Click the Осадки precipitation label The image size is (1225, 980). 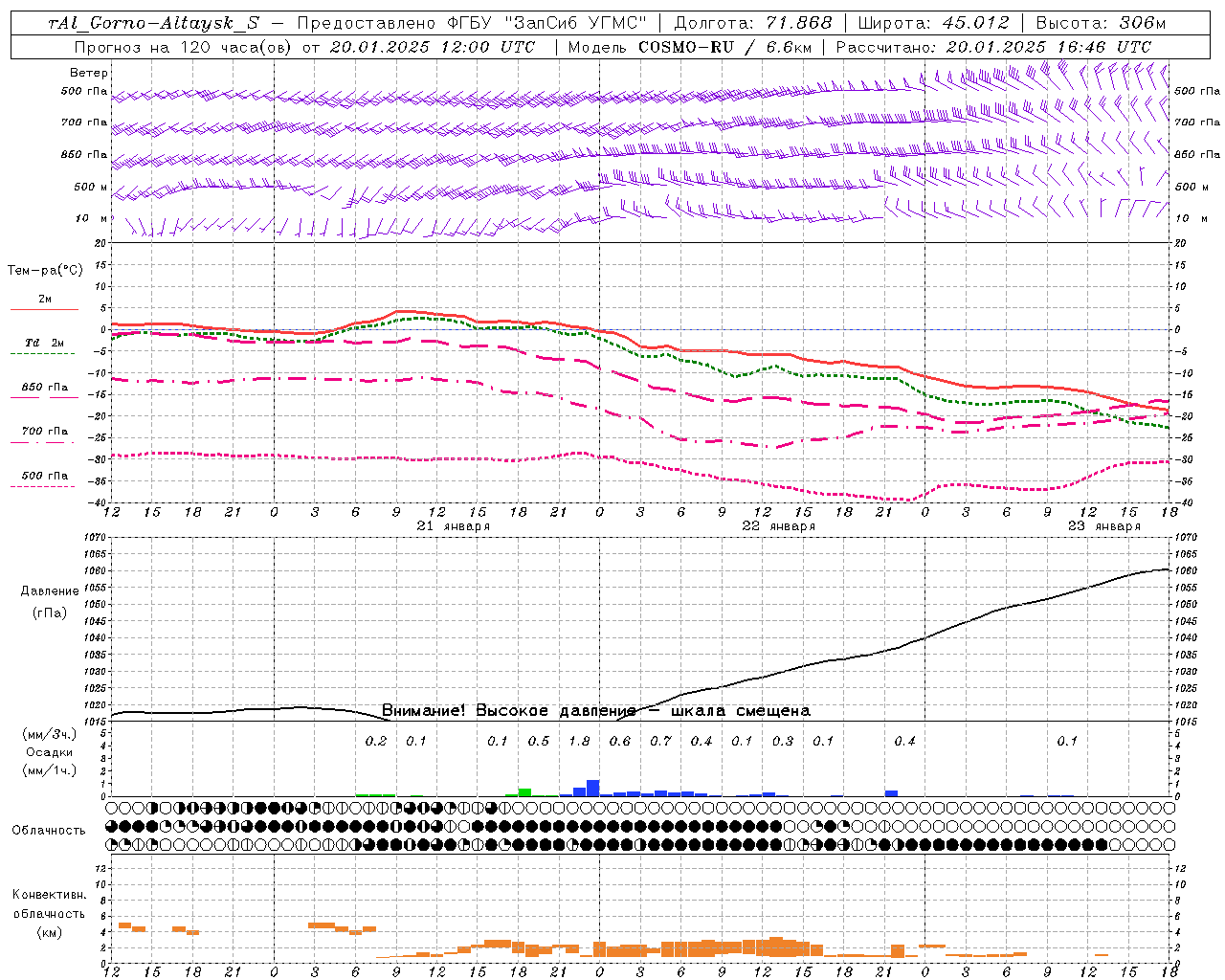[x=48, y=752]
